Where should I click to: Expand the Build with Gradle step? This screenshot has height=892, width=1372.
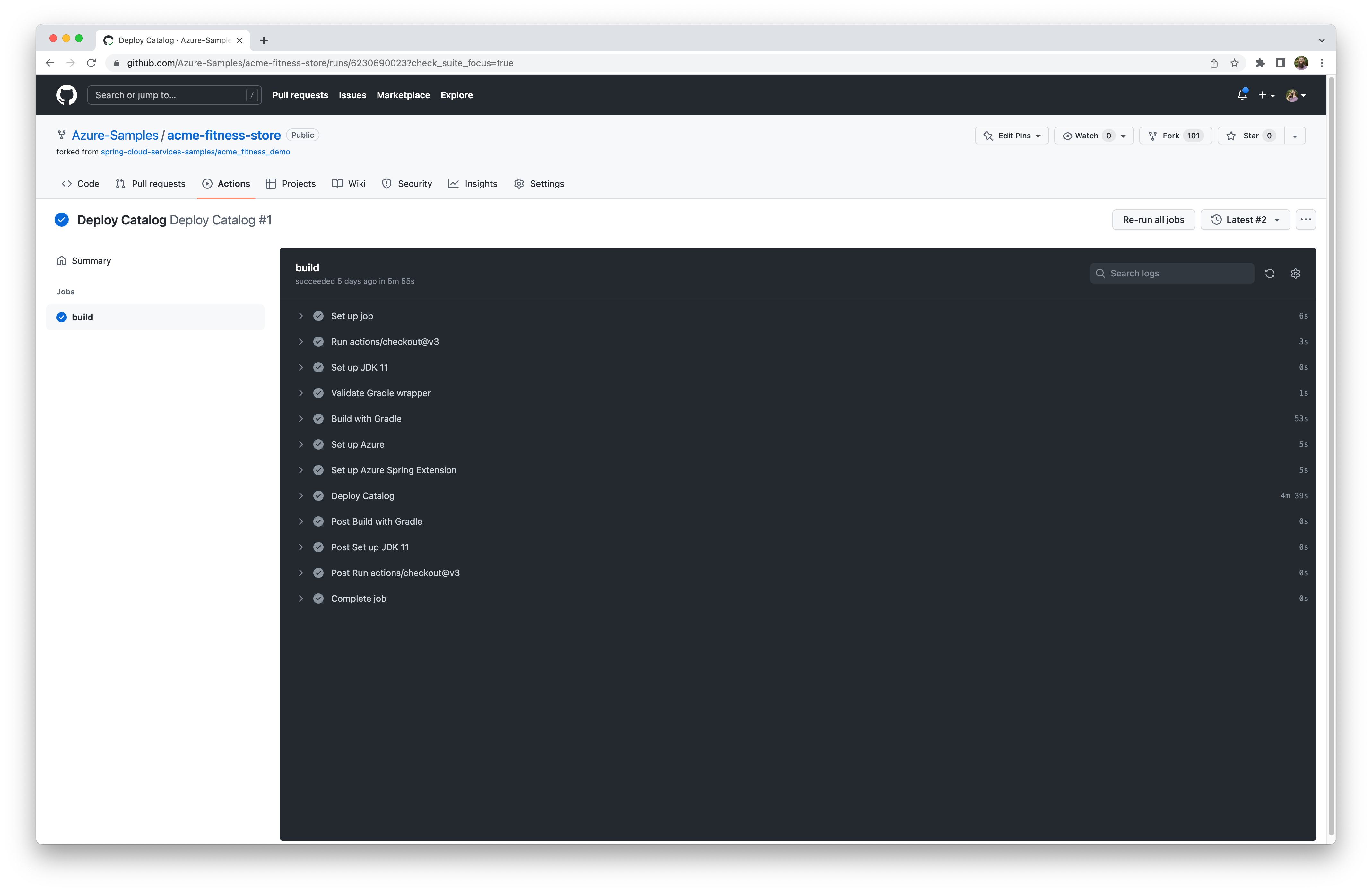coord(366,419)
